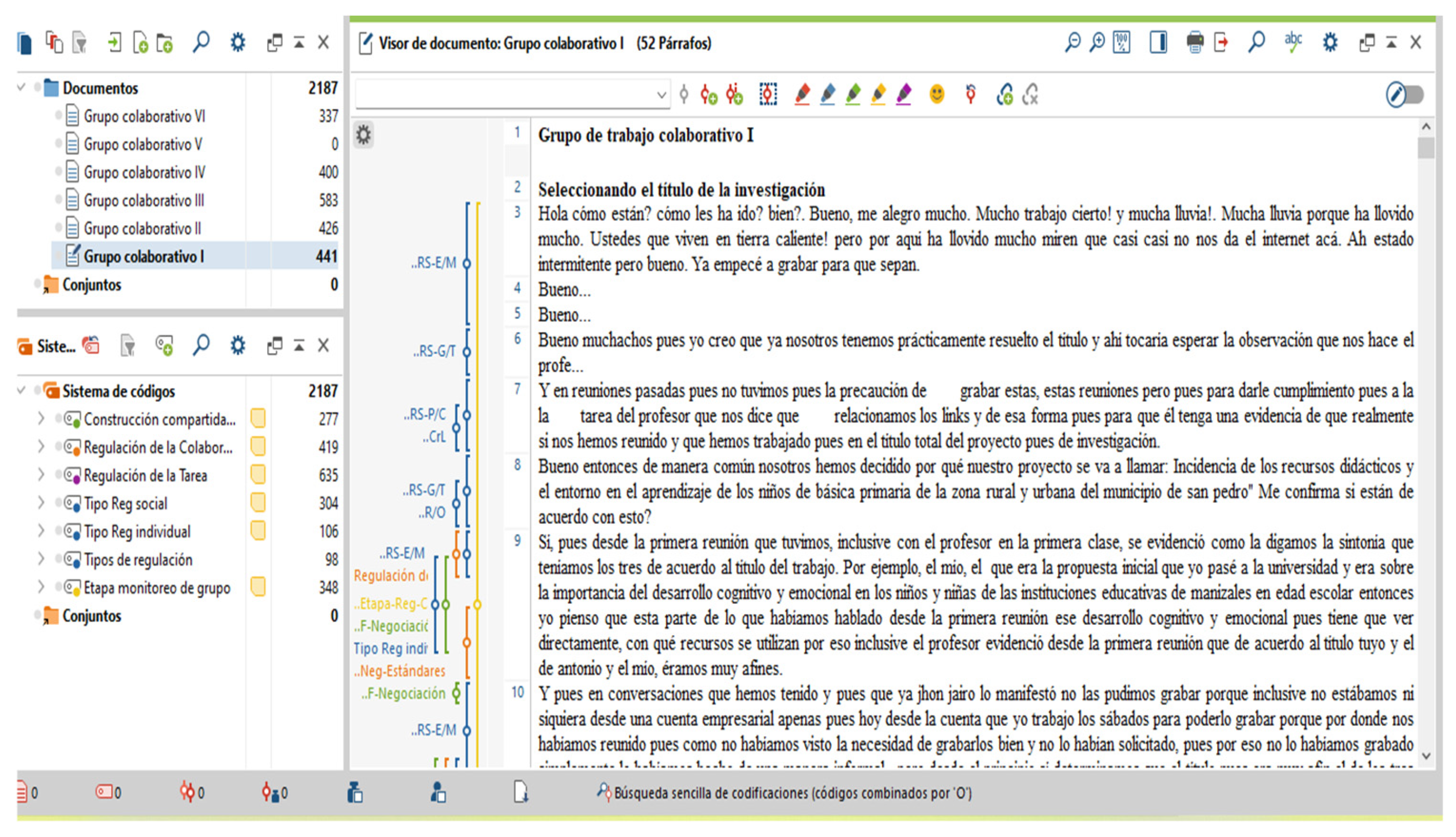Image resolution: width=1456 pixels, height=837 pixels.
Task: Expand the Tipo Reg social code
Action: [x=41, y=503]
